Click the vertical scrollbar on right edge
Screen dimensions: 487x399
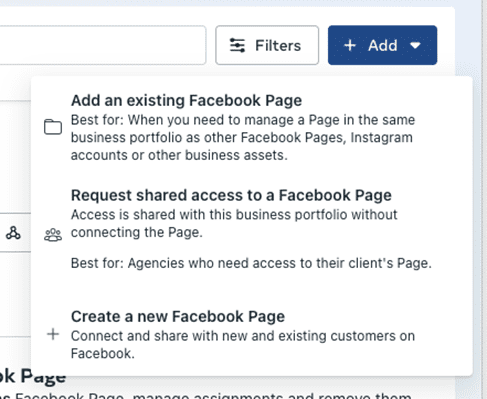[482, 199]
